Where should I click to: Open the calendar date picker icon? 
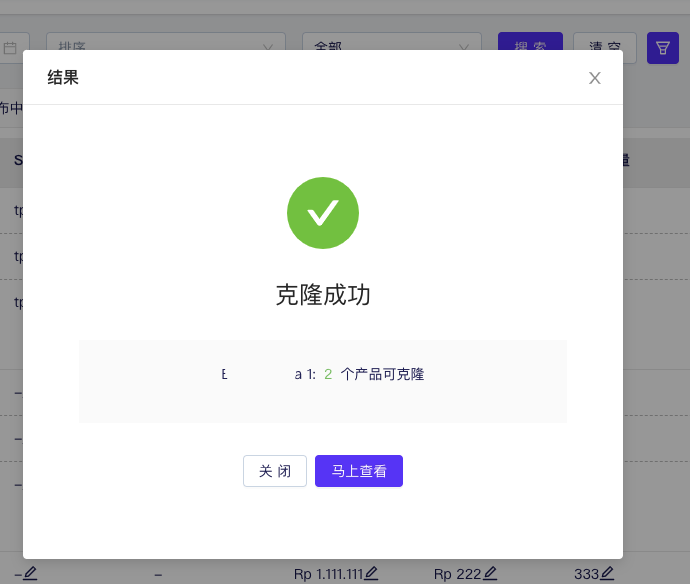tap(10, 48)
